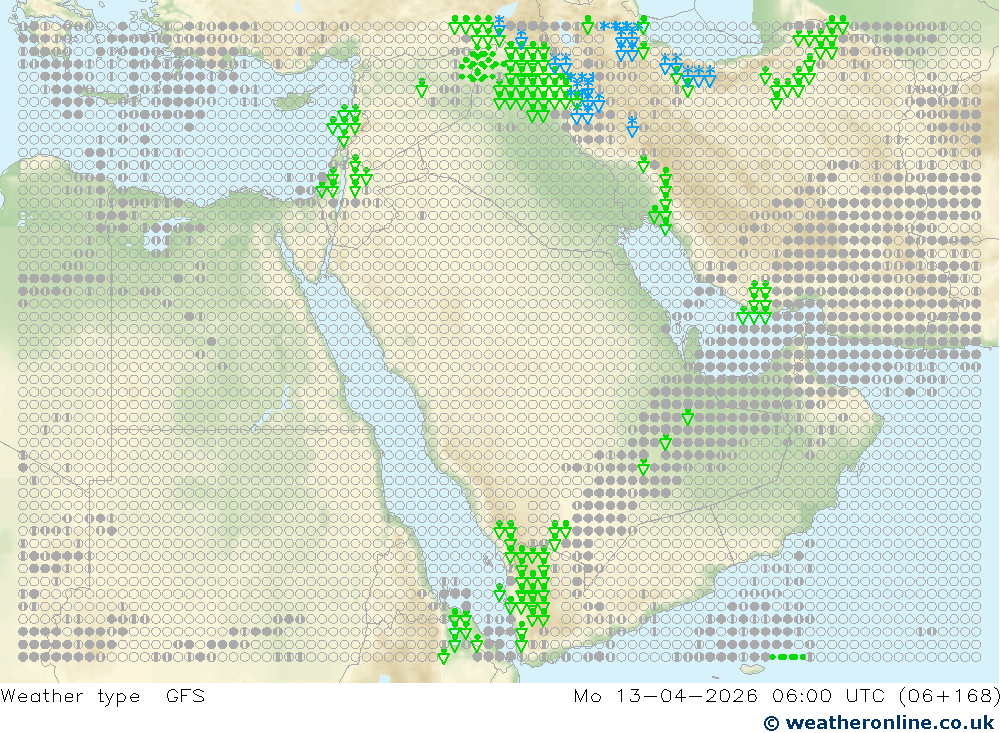Viewport: 1000px width, 733px height.
Task: Select the date 'Mo 13-04-2026' text
Action: pyautogui.click(x=666, y=695)
